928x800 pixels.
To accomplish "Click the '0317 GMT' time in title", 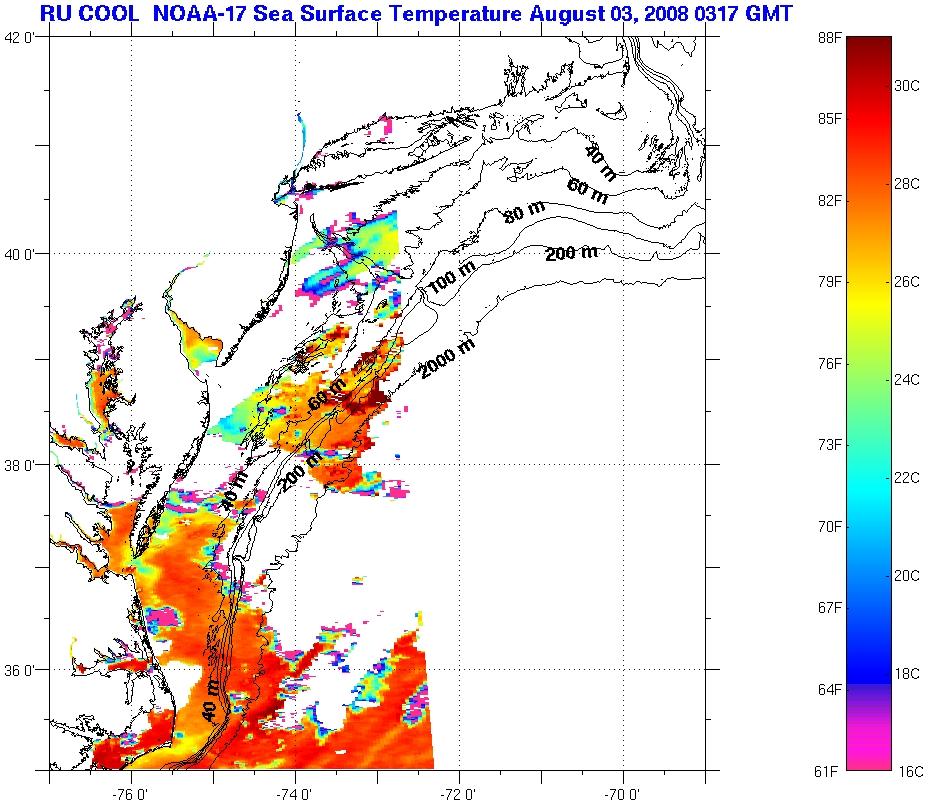I will tap(743, 14).
